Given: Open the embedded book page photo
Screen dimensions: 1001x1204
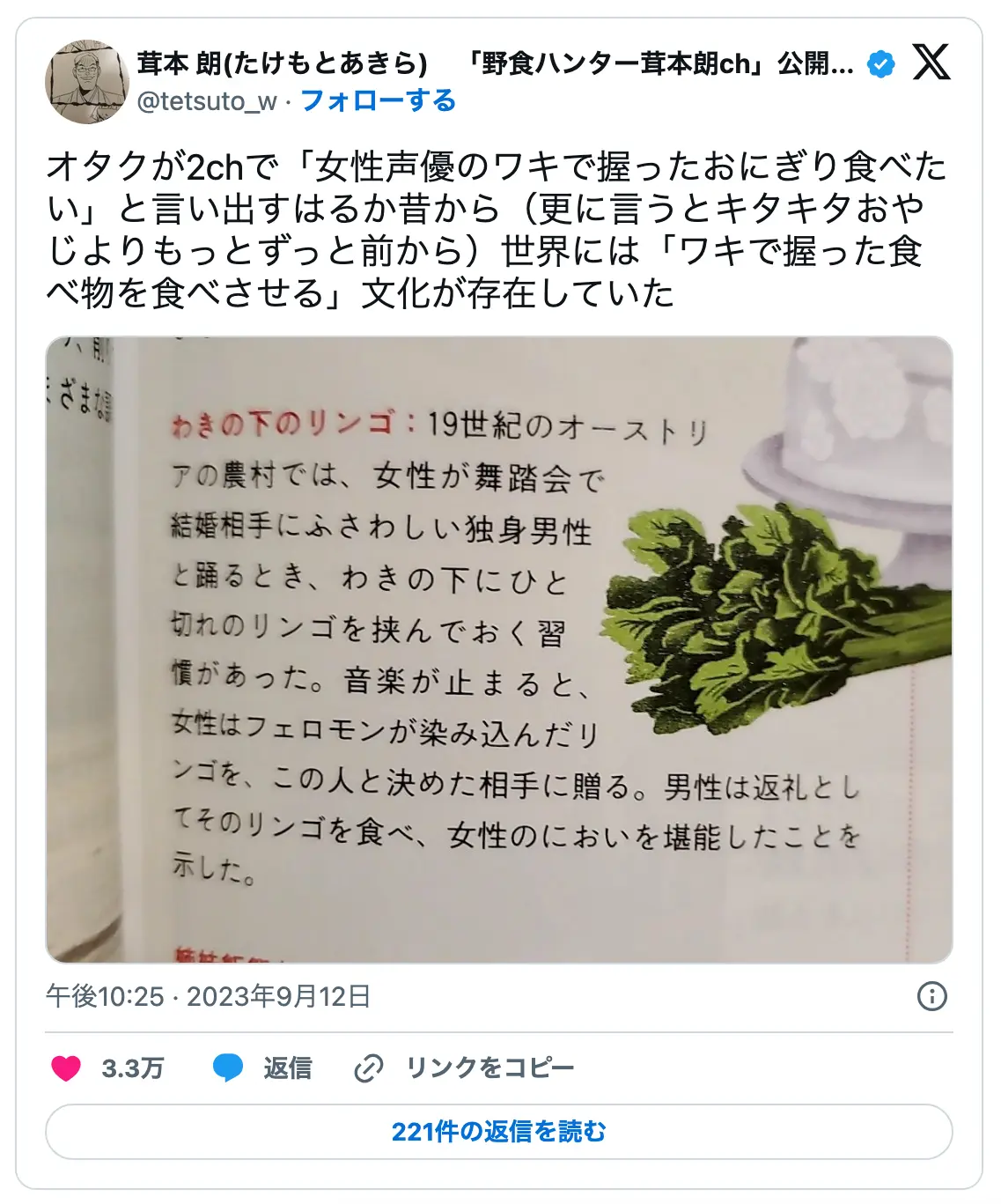Looking at the screenshot, I should [499, 650].
